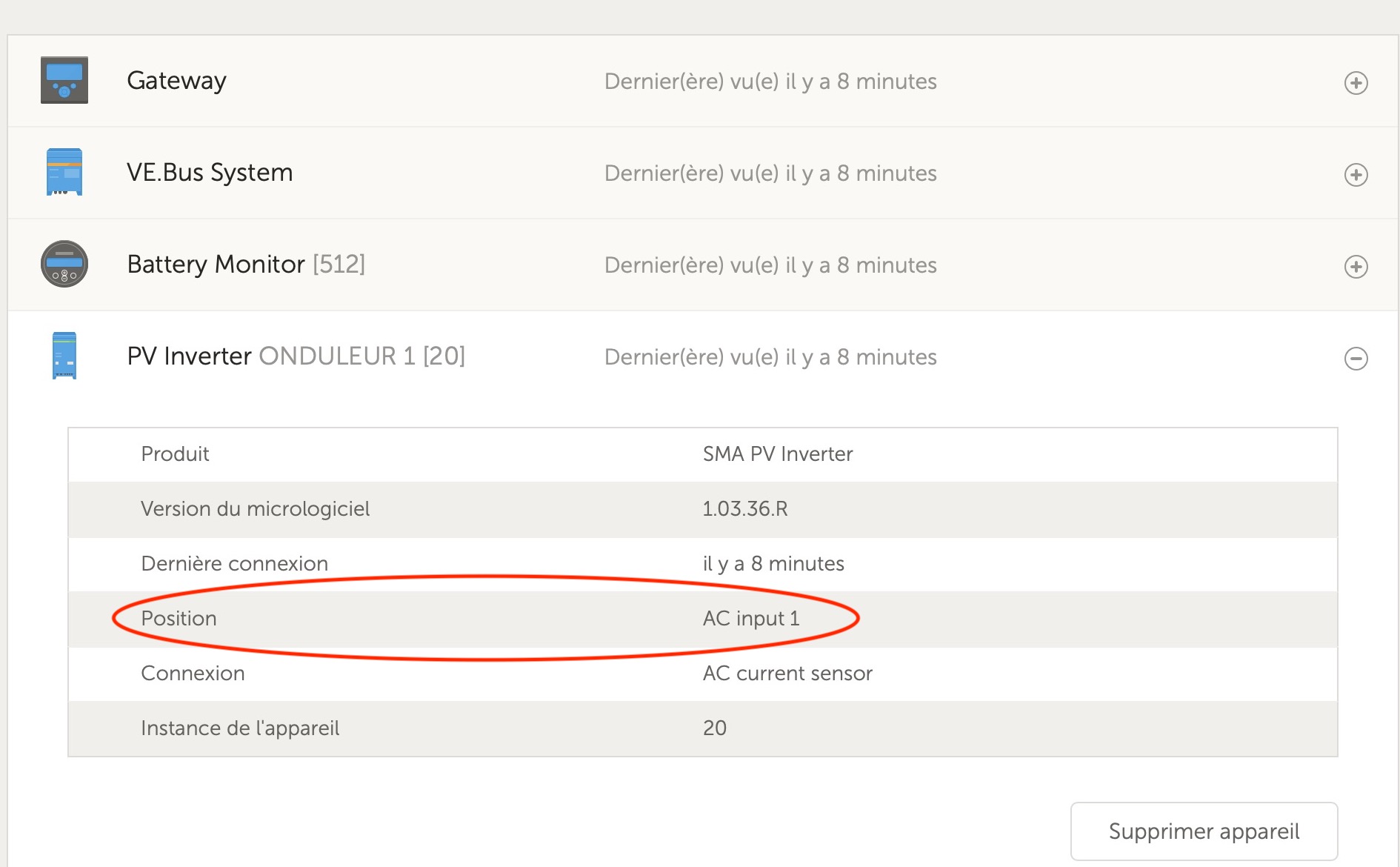Click the Produit row label
The height and width of the screenshot is (867, 1400).
175,454
